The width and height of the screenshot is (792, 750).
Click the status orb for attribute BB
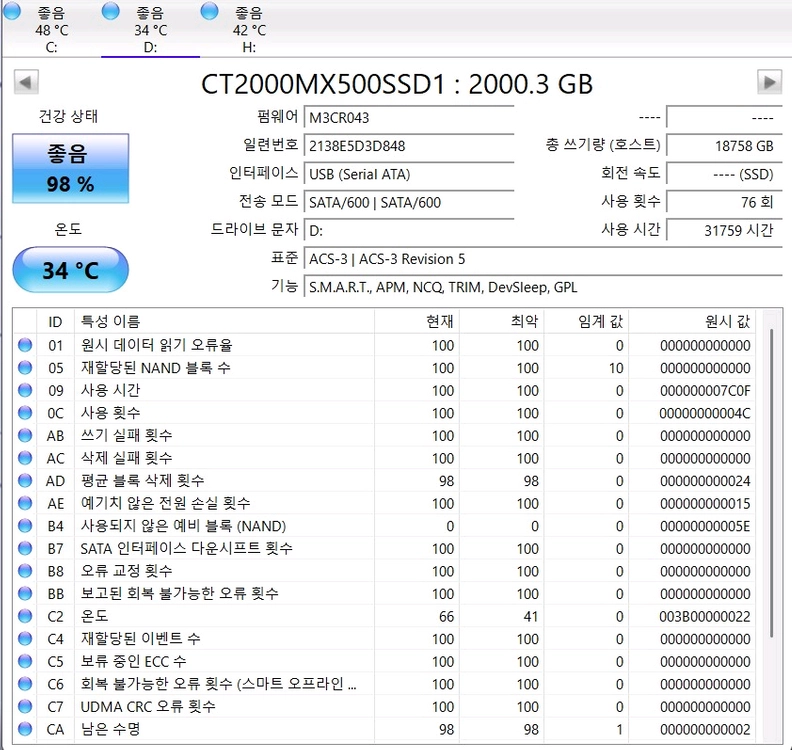(x=25, y=593)
